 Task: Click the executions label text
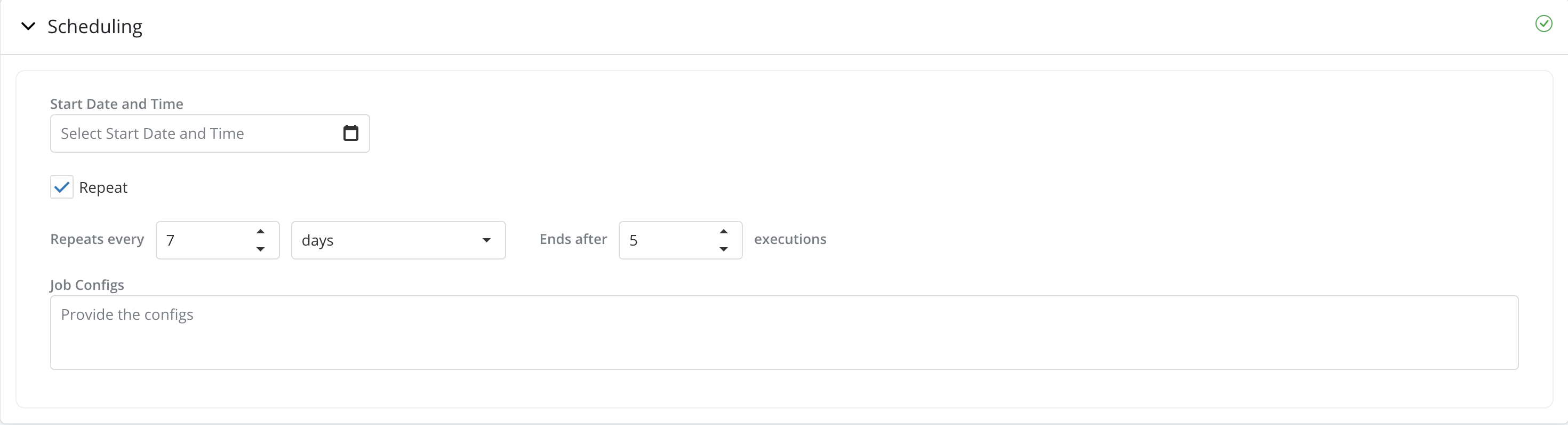click(789, 239)
